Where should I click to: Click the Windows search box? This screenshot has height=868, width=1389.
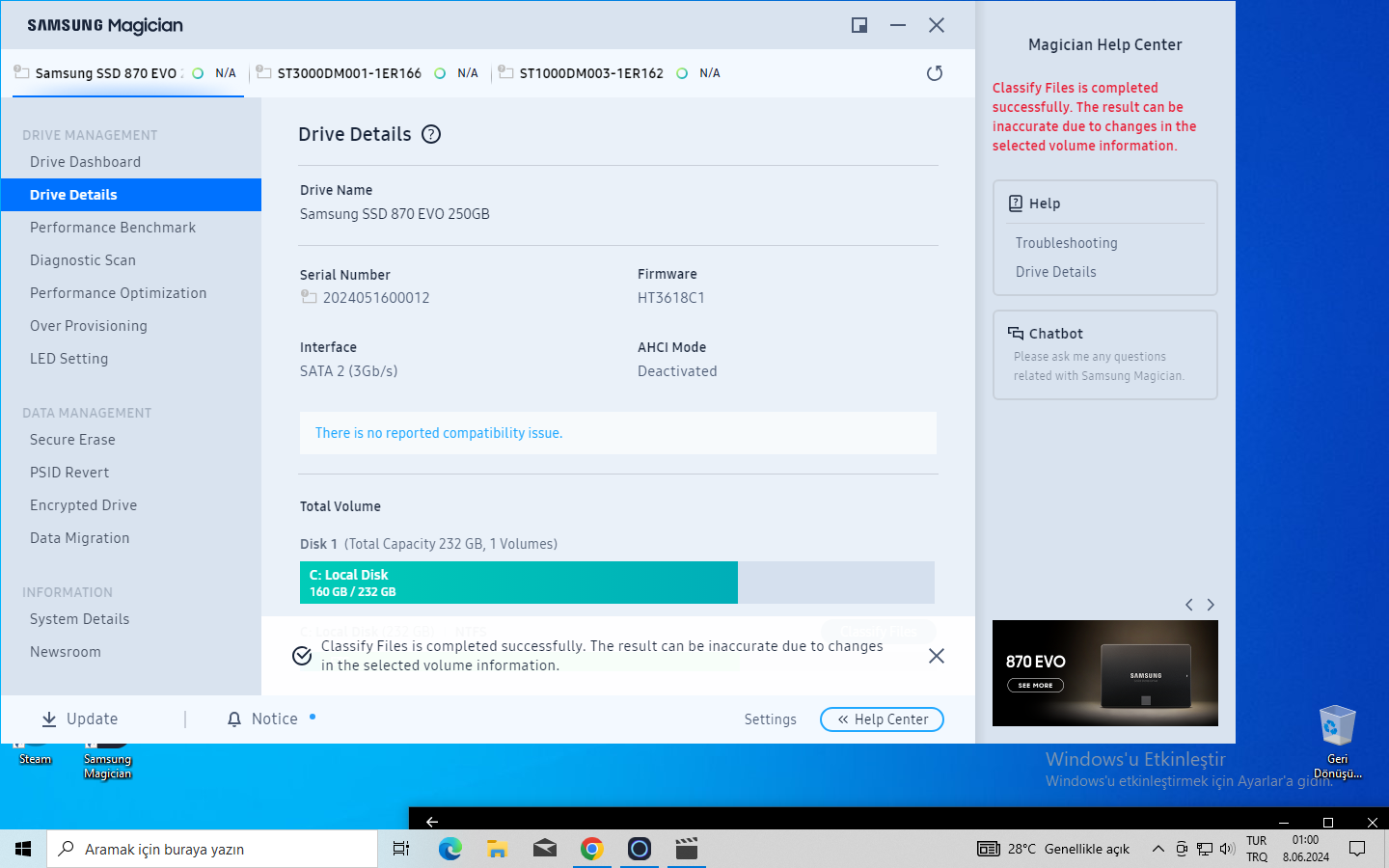212,849
